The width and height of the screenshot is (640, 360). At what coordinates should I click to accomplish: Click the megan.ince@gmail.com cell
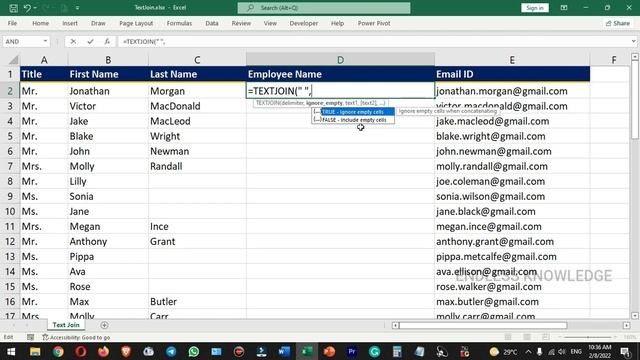pyautogui.click(x=512, y=226)
